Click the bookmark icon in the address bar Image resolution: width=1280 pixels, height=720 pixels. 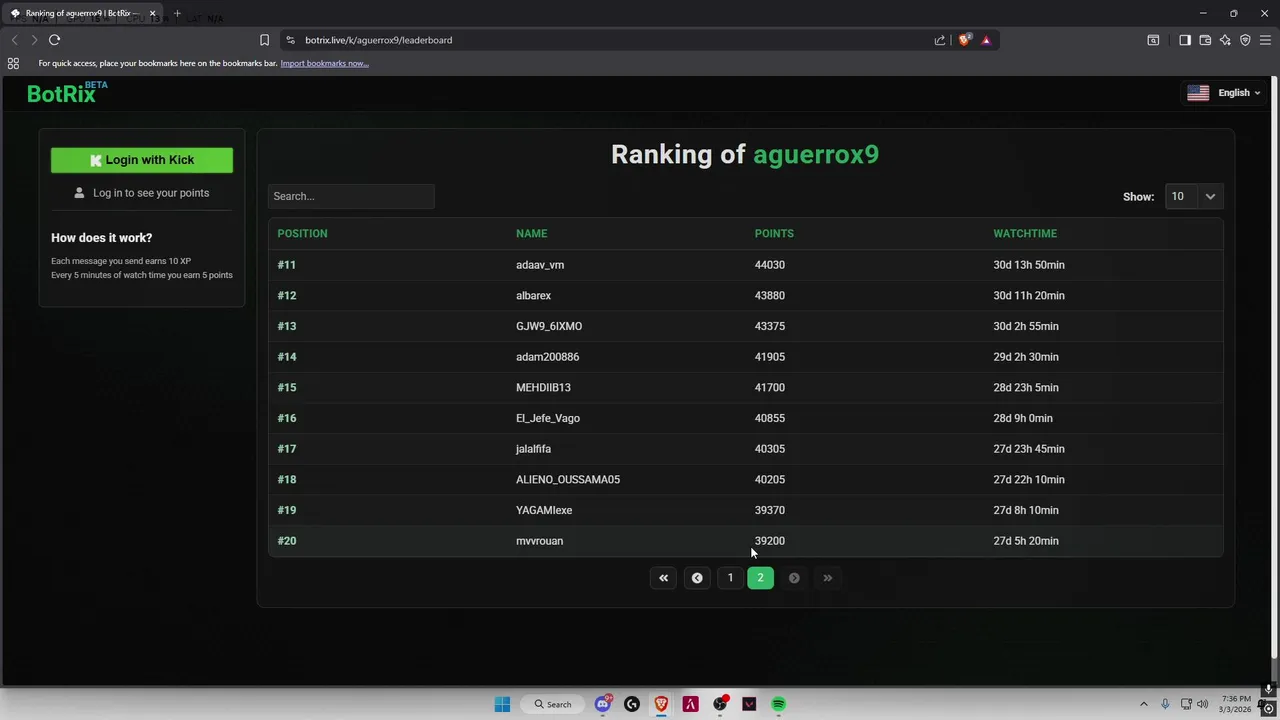[264, 40]
